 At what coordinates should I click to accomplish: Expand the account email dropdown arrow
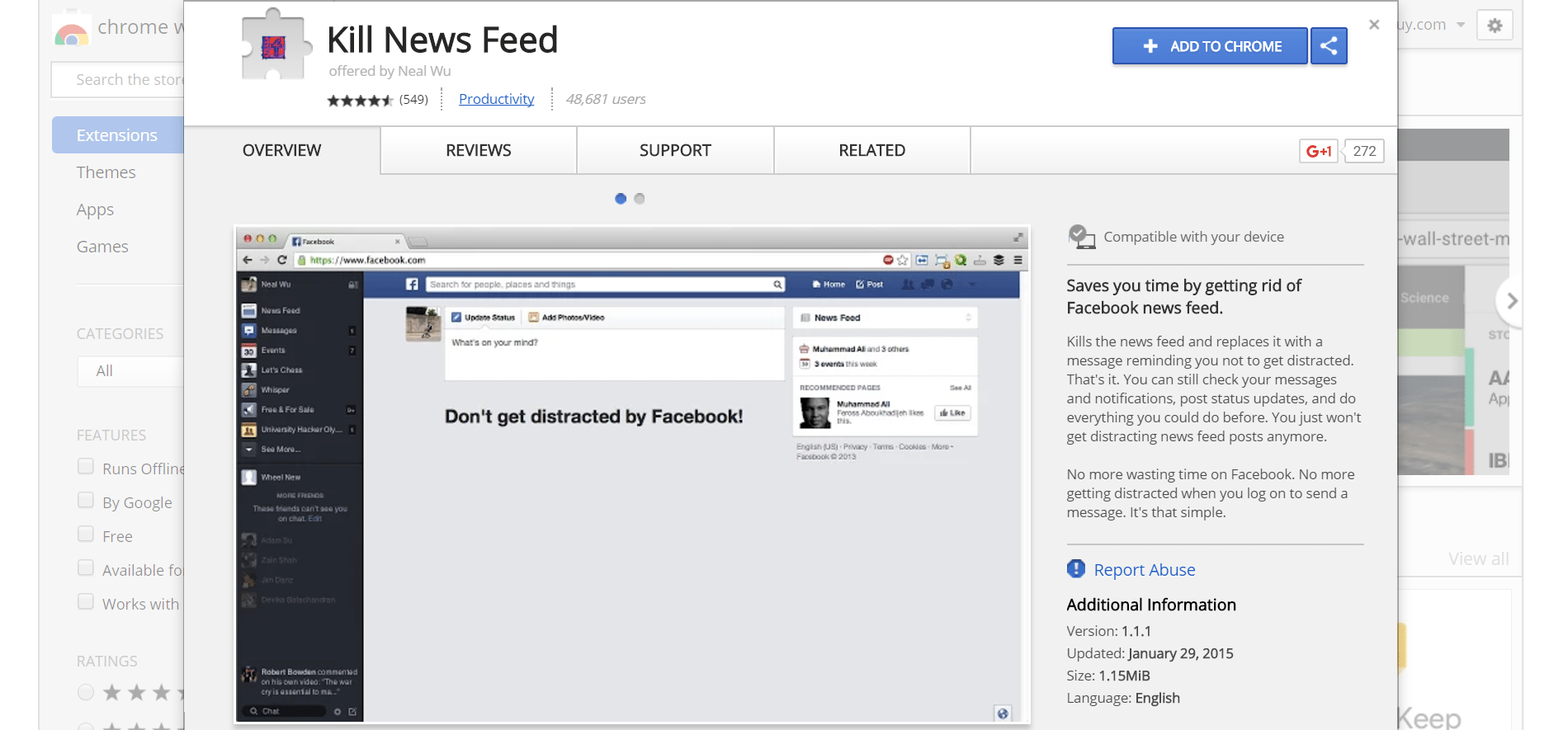pyautogui.click(x=1461, y=25)
